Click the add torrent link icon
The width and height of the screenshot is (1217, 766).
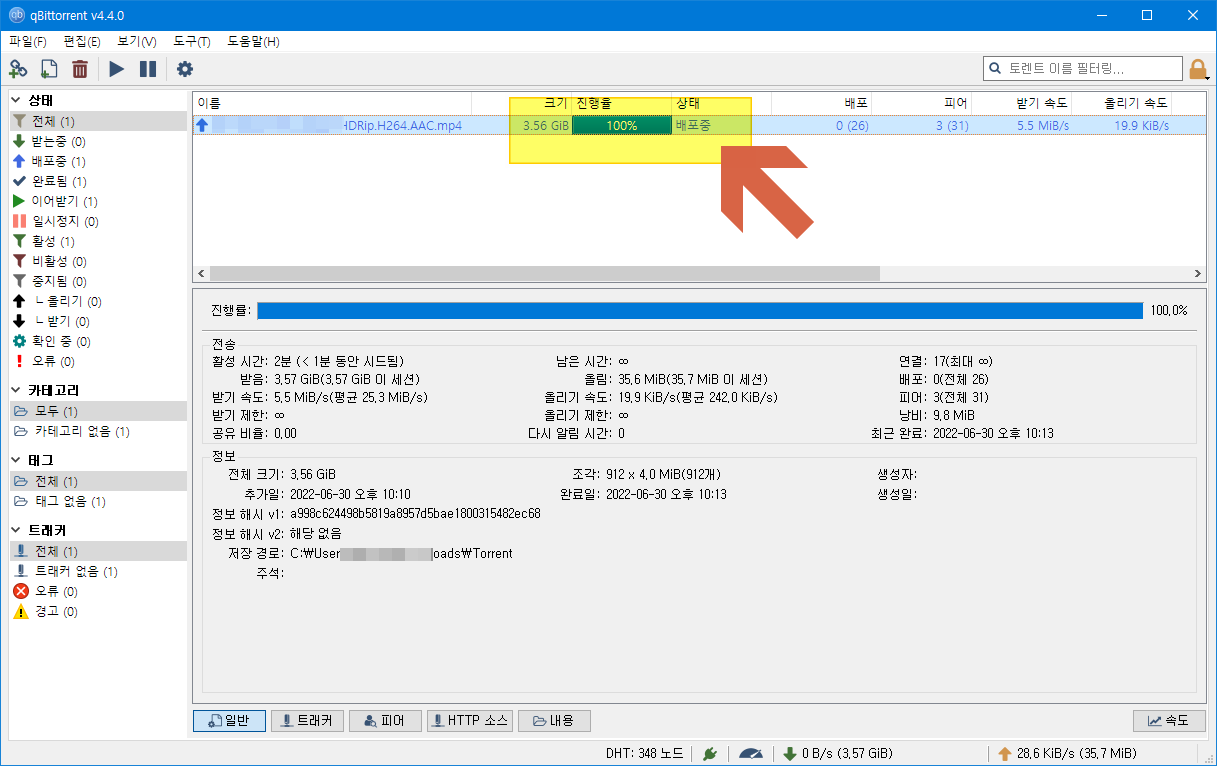[x=18, y=69]
